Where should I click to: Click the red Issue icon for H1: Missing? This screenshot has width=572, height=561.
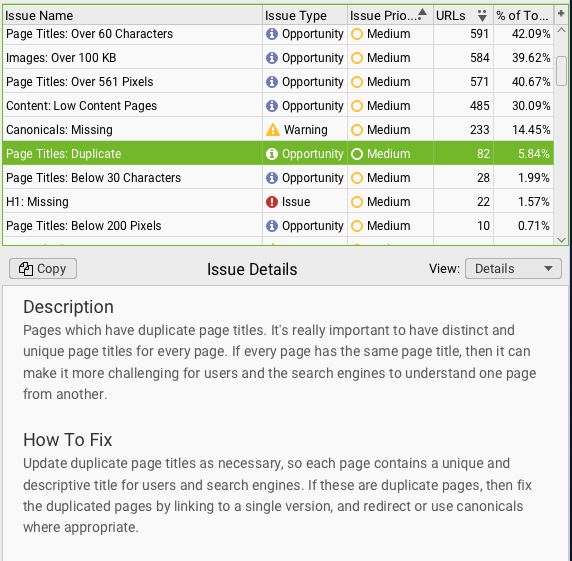pyautogui.click(x=272, y=202)
